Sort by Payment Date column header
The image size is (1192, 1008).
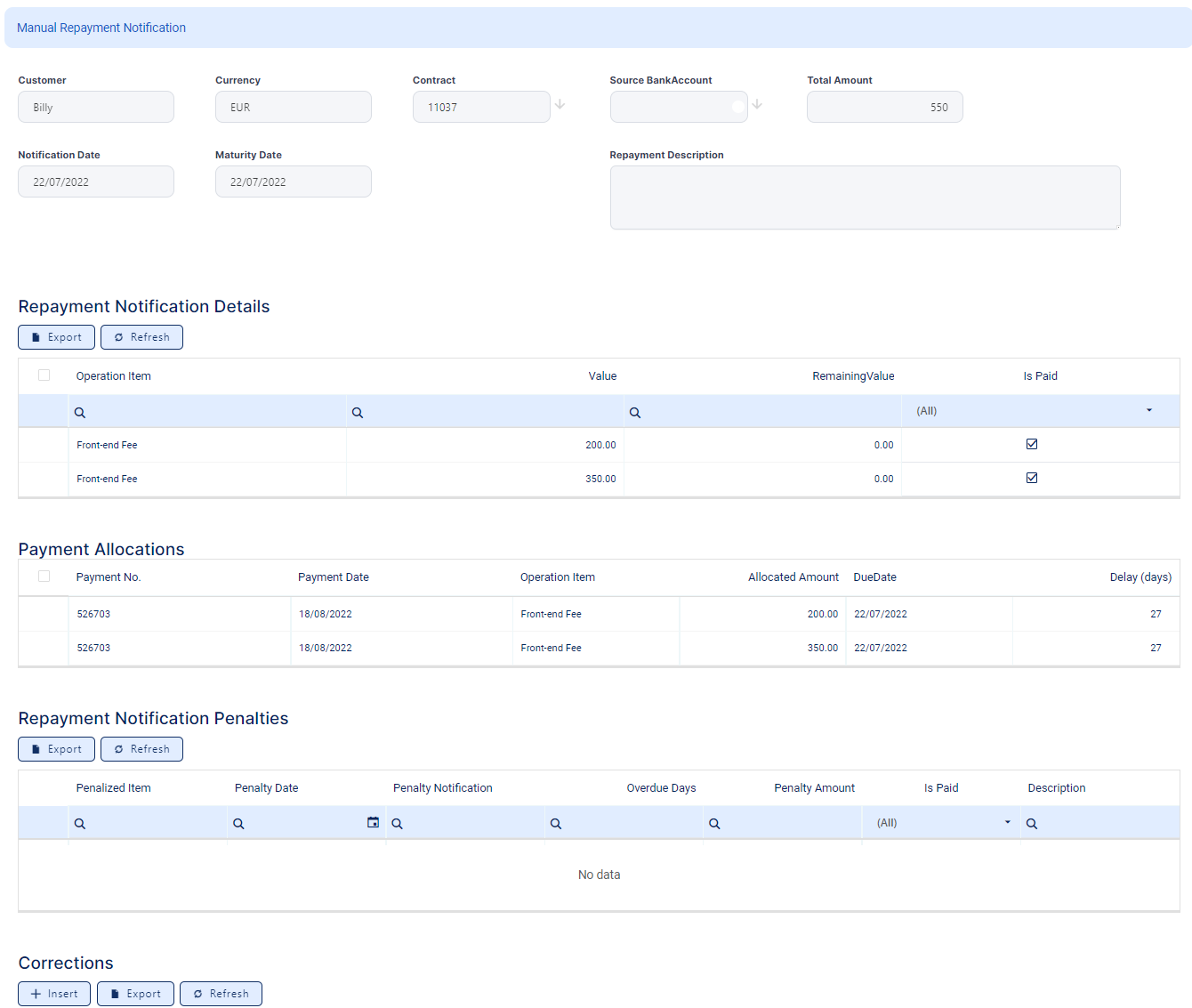pos(334,577)
